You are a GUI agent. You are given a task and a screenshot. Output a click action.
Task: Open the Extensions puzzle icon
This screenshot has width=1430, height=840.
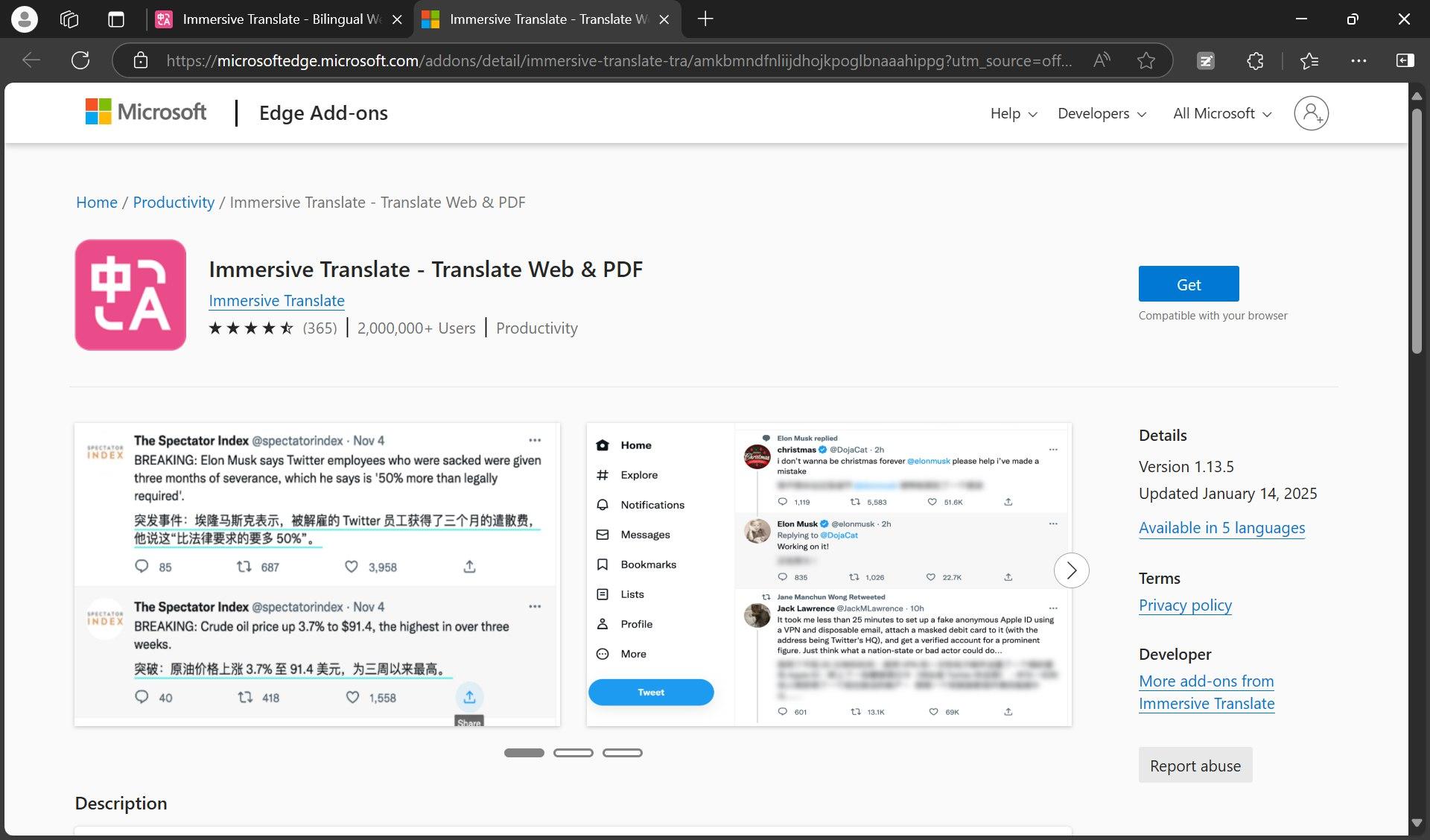click(1255, 60)
